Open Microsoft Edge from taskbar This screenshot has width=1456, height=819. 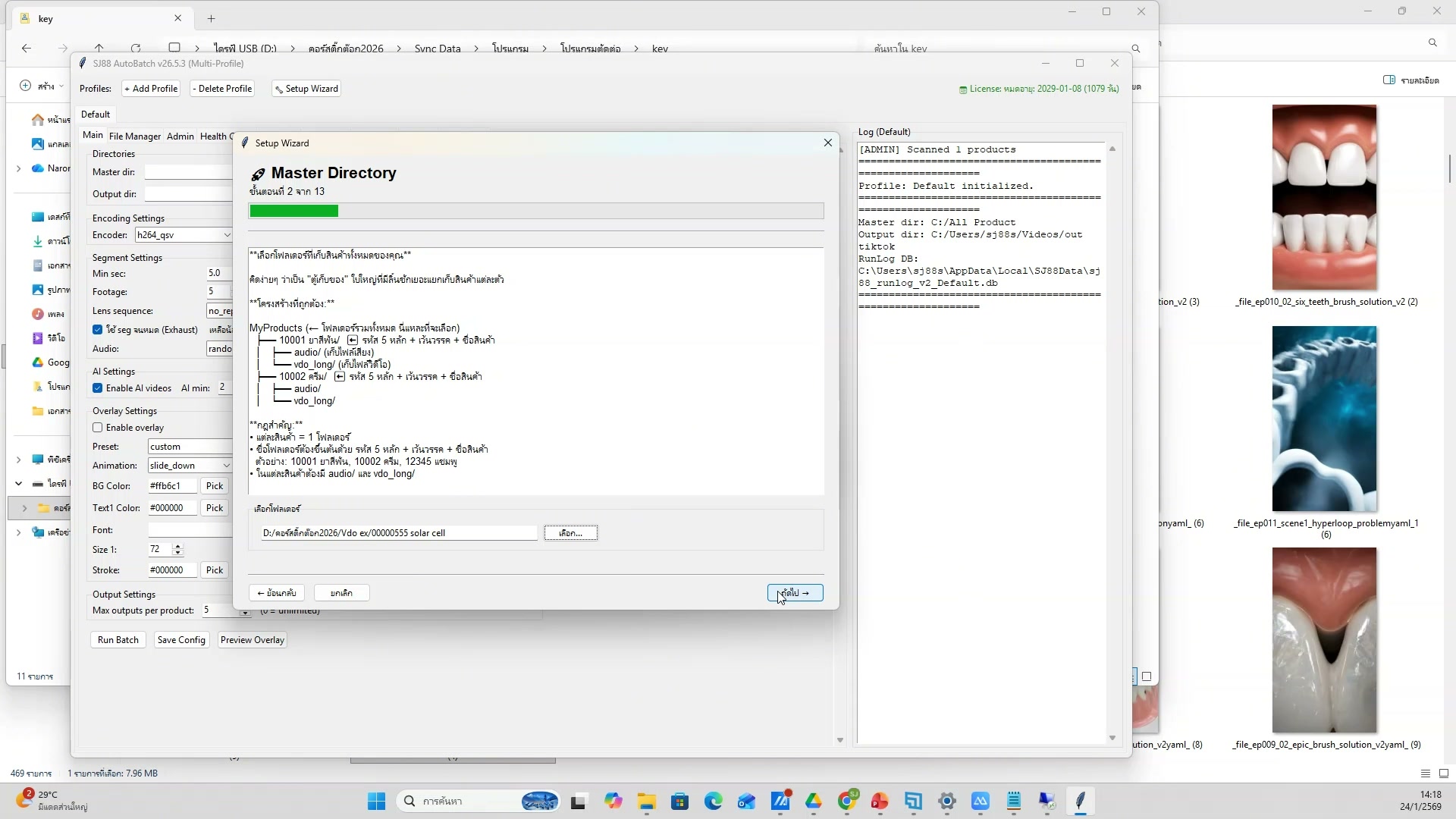(713, 801)
